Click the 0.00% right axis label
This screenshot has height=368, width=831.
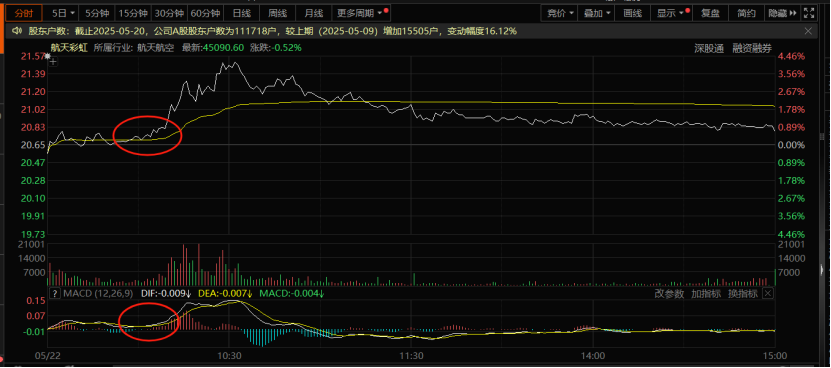click(790, 145)
